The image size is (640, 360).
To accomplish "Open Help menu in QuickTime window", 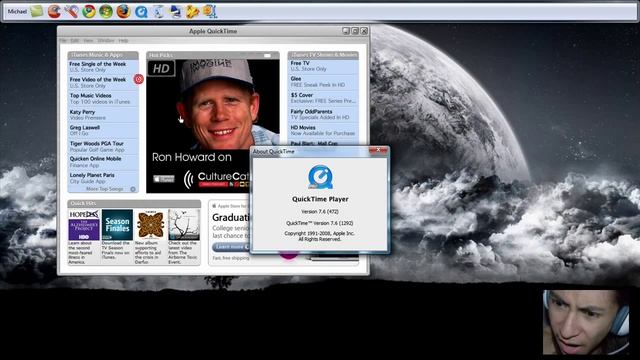I will pyautogui.click(x=123, y=40).
